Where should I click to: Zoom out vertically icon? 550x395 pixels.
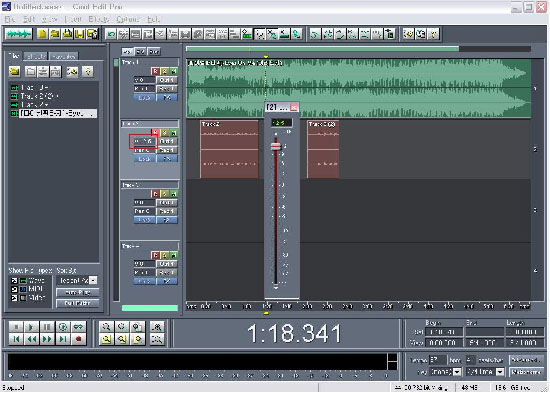coord(157,339)
